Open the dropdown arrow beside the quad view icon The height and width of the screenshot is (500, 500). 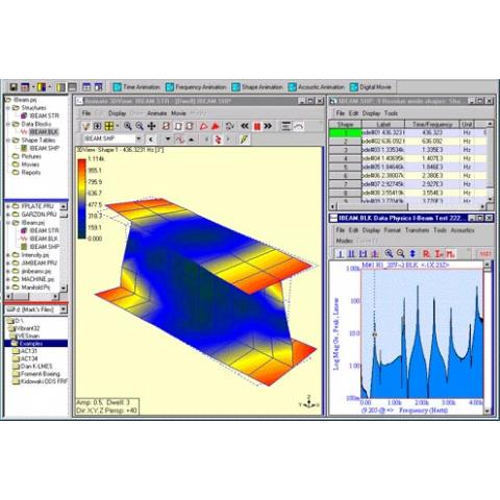117,126
